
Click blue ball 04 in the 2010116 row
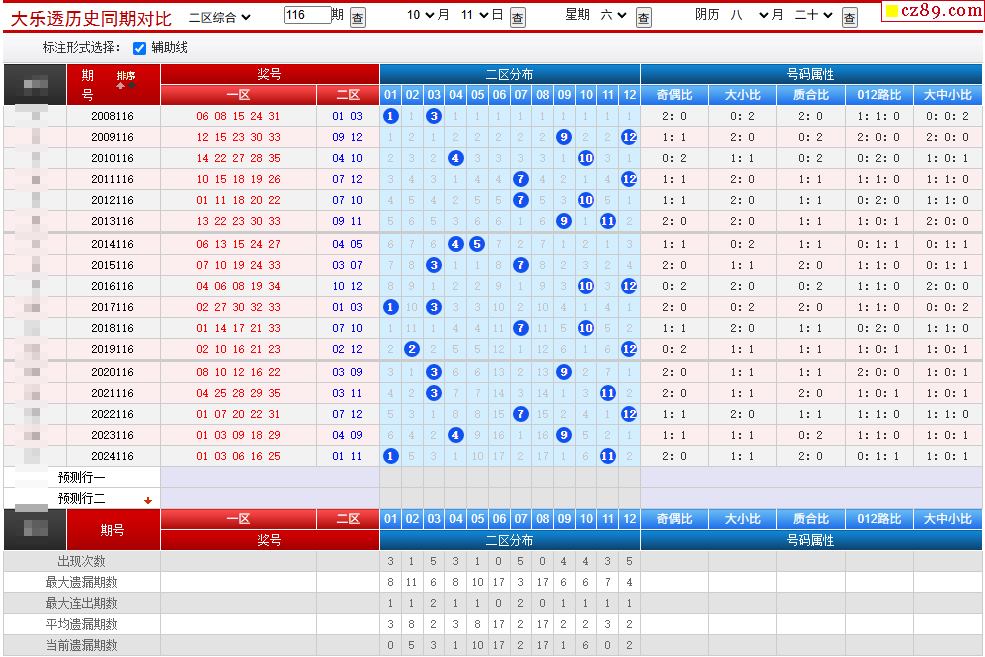(x=455, y=158)
